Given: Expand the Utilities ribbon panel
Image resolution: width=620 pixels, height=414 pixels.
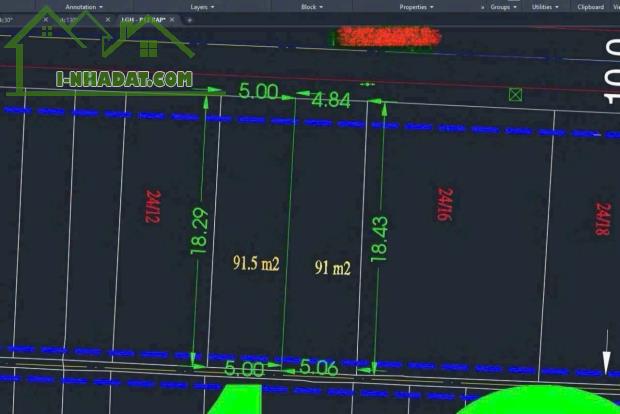Looking at the screenshot, I should click(545, 7).
